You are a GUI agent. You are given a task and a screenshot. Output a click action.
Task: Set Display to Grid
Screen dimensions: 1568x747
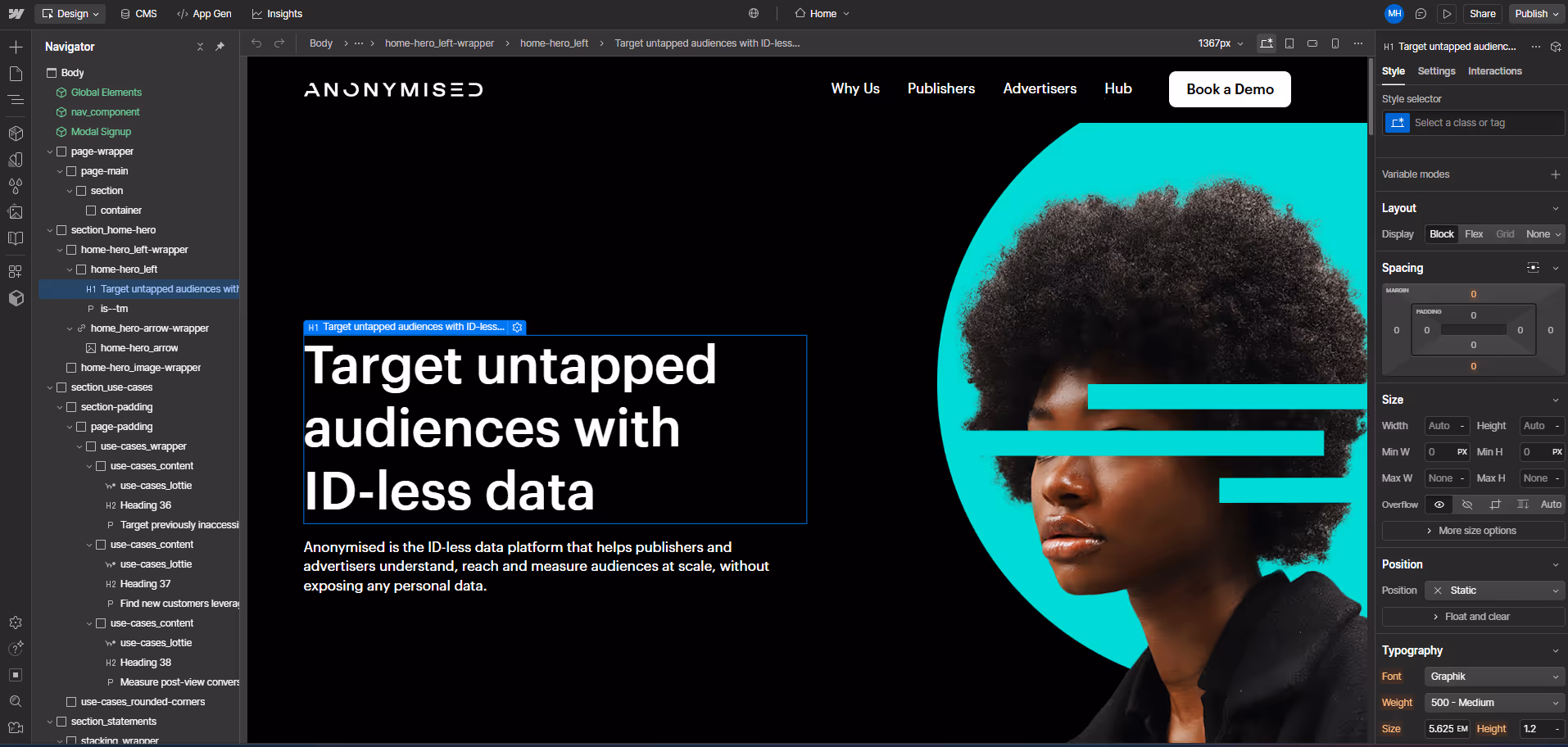pyautogui.click(x=1505, y=234)
